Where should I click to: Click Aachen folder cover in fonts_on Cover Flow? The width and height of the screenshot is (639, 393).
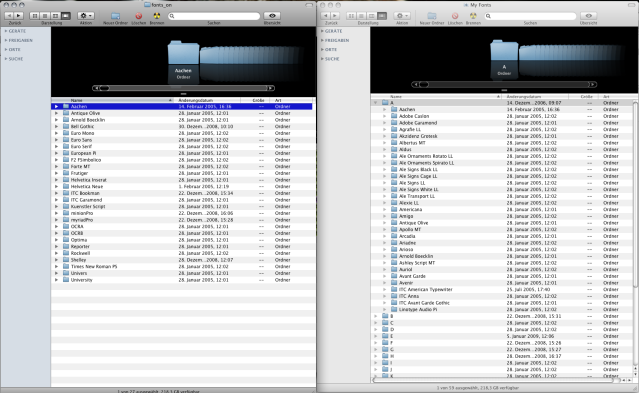pos(183,53)
